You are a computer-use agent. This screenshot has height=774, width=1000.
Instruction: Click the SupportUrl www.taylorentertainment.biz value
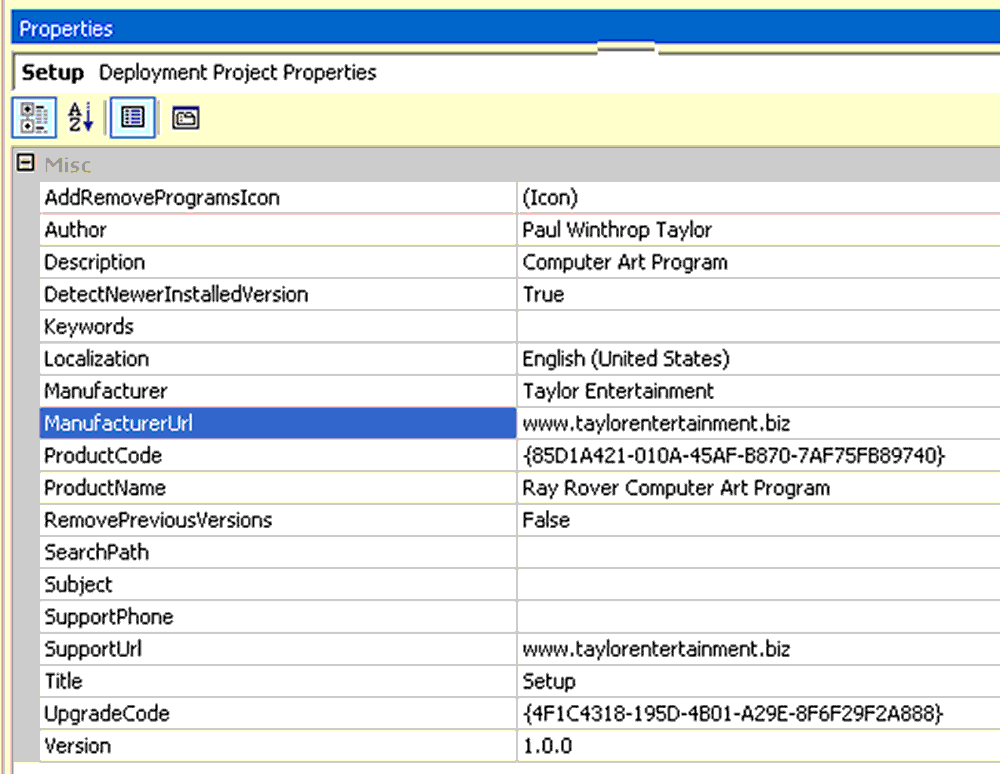pos(759,648)
